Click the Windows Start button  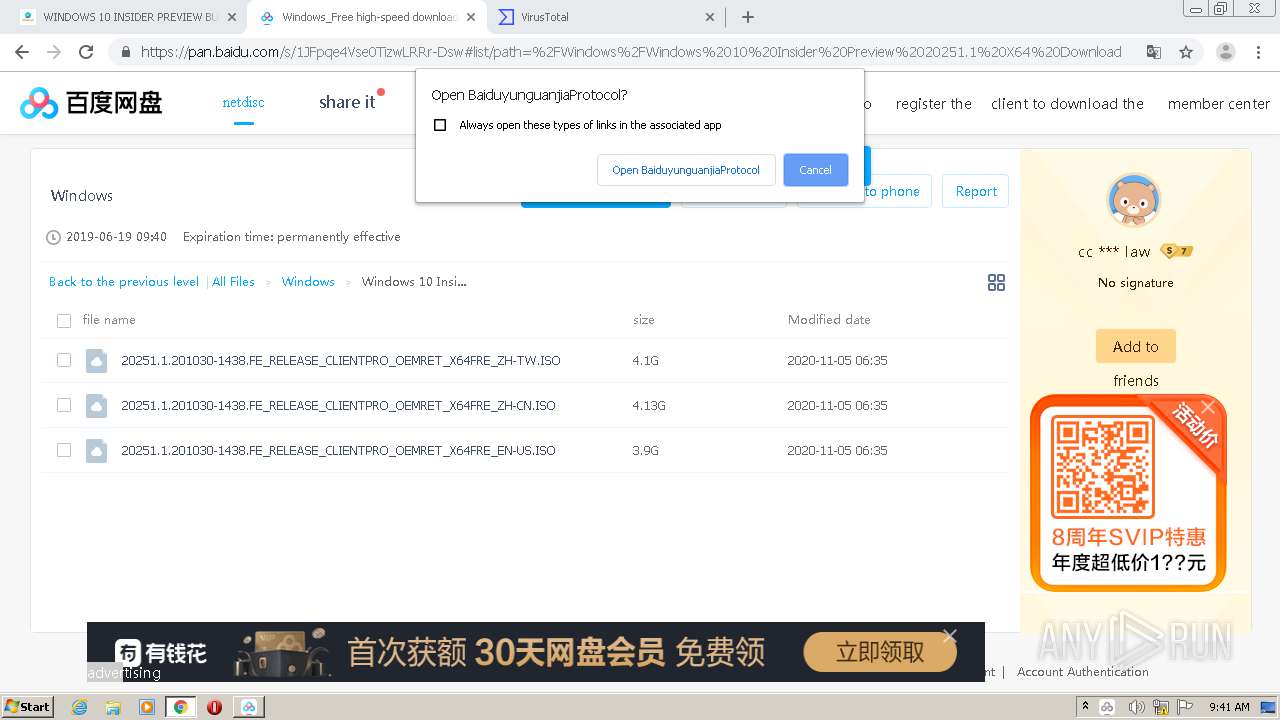click(x=28, y=707)
